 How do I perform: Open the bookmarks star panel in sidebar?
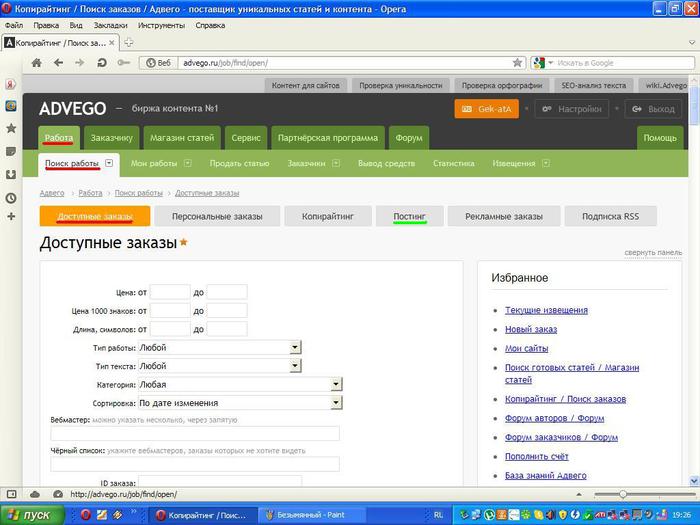tap(11, 129)
